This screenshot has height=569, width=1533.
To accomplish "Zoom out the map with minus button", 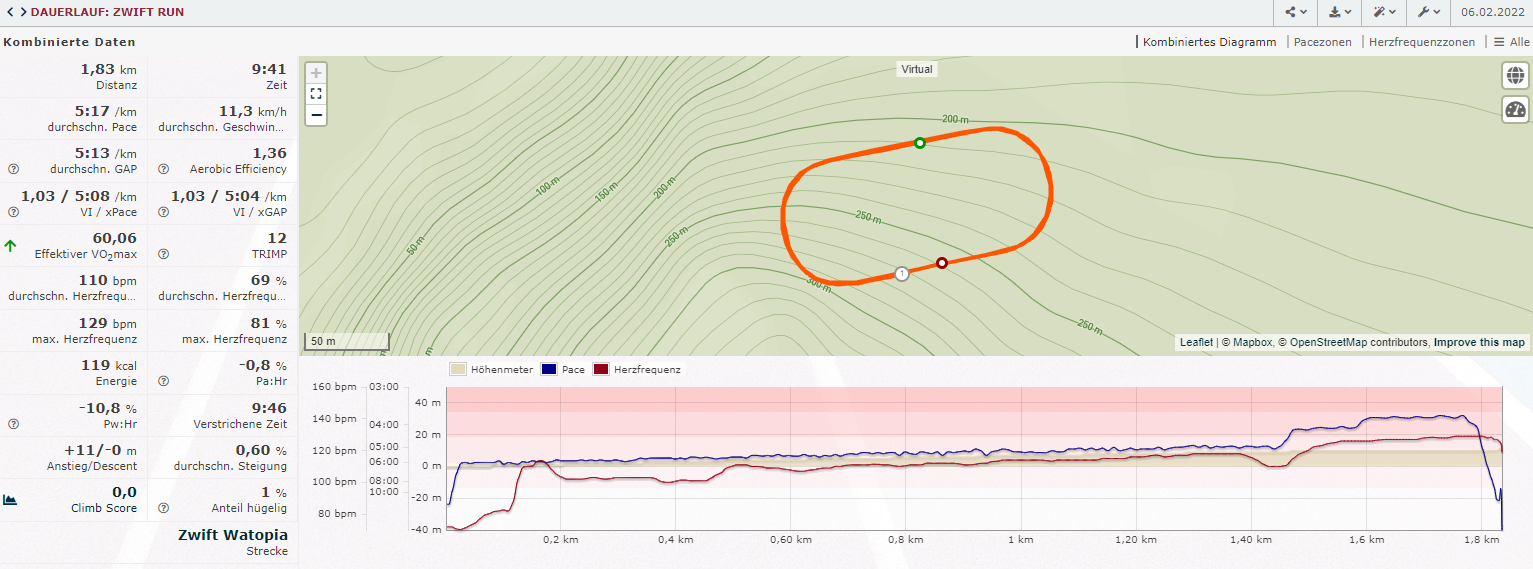I will (x=316, y=115).
